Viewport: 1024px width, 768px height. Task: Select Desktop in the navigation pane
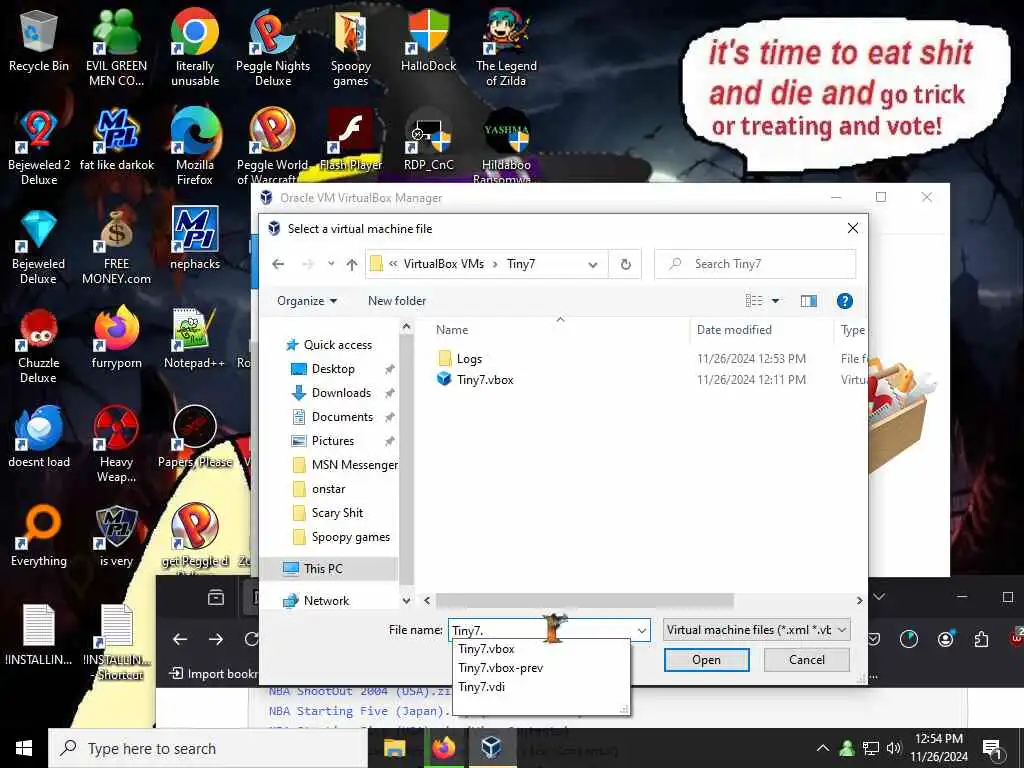[x=333, y=369]
